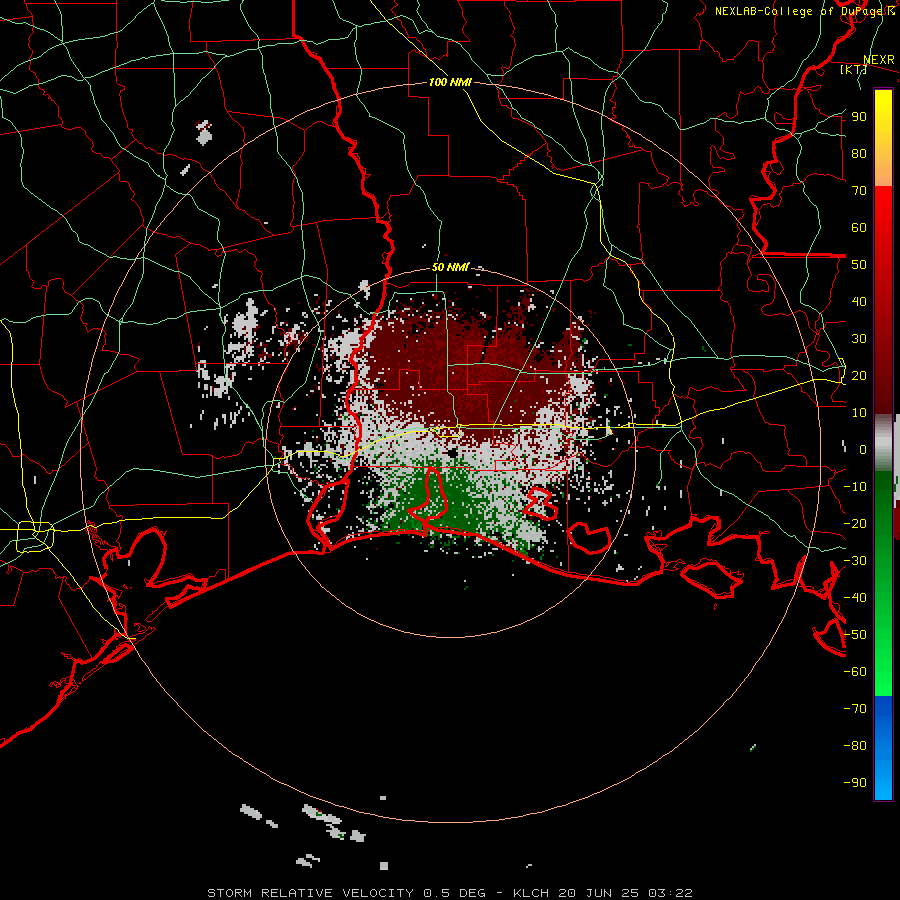Click the 30 value on the velocity scale
This screenshot has height=900, width=900.
click(x=859, y=339)
